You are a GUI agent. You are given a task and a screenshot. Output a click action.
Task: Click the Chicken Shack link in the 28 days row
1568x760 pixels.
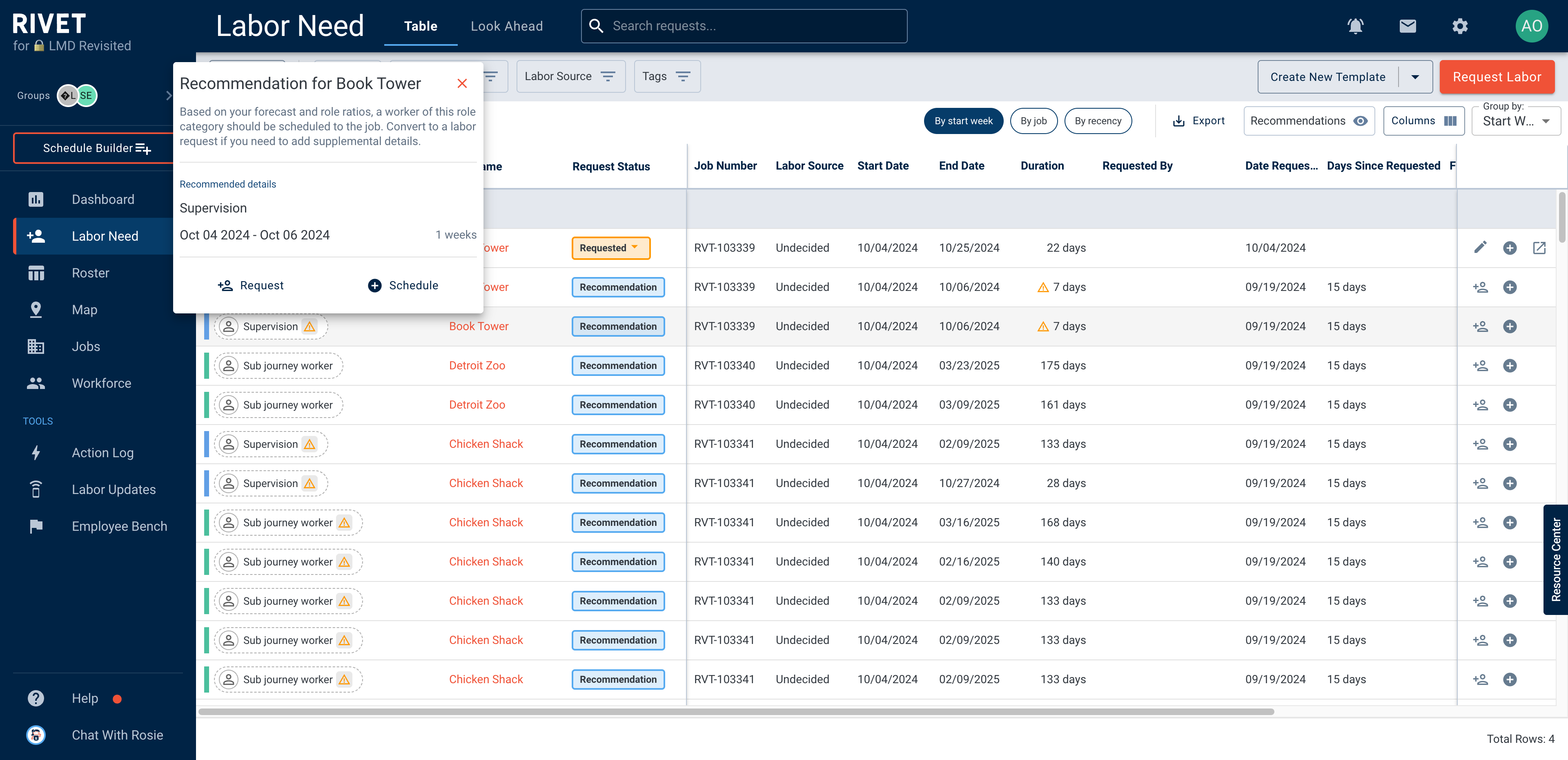[486, 483]
